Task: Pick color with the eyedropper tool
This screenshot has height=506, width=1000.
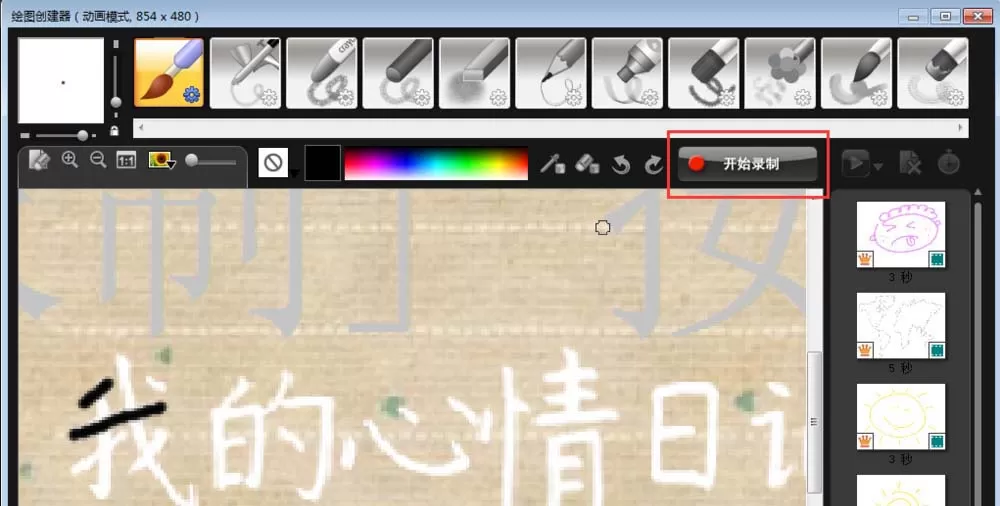Action: pos(552,164)
